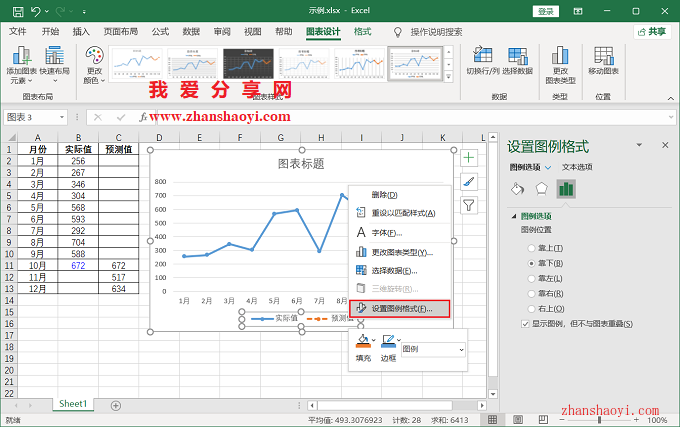Open the Name Box dropdown arrow

pyautogui.click(x=62, y=117)
